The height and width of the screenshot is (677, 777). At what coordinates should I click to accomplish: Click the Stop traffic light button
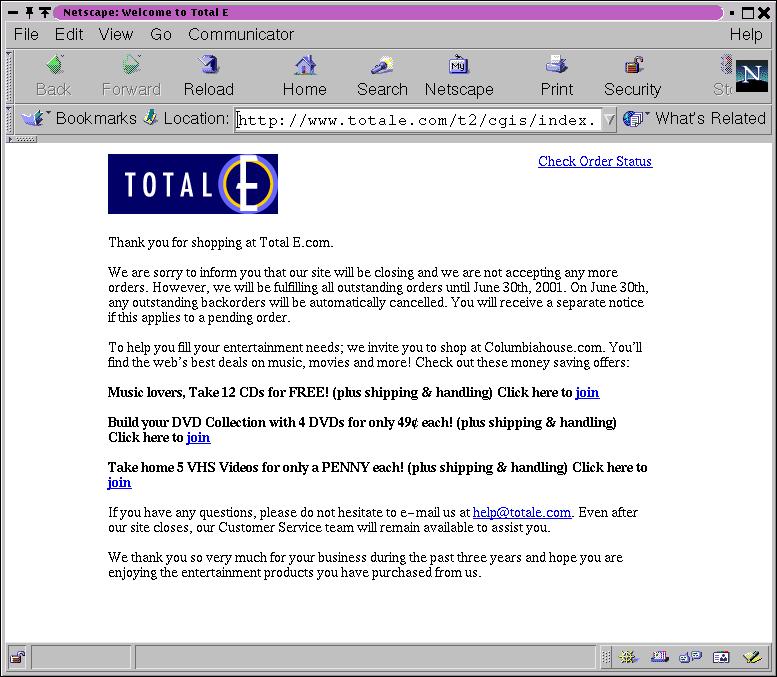(723, 76)
